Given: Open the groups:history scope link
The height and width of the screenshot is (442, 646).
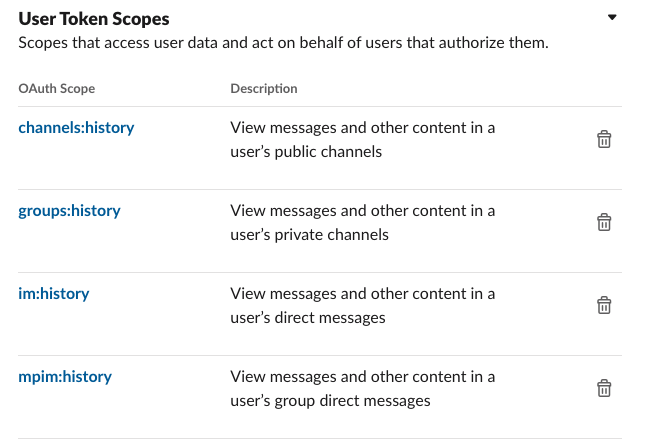Looking at the screenshot, I should coord(69,211).
